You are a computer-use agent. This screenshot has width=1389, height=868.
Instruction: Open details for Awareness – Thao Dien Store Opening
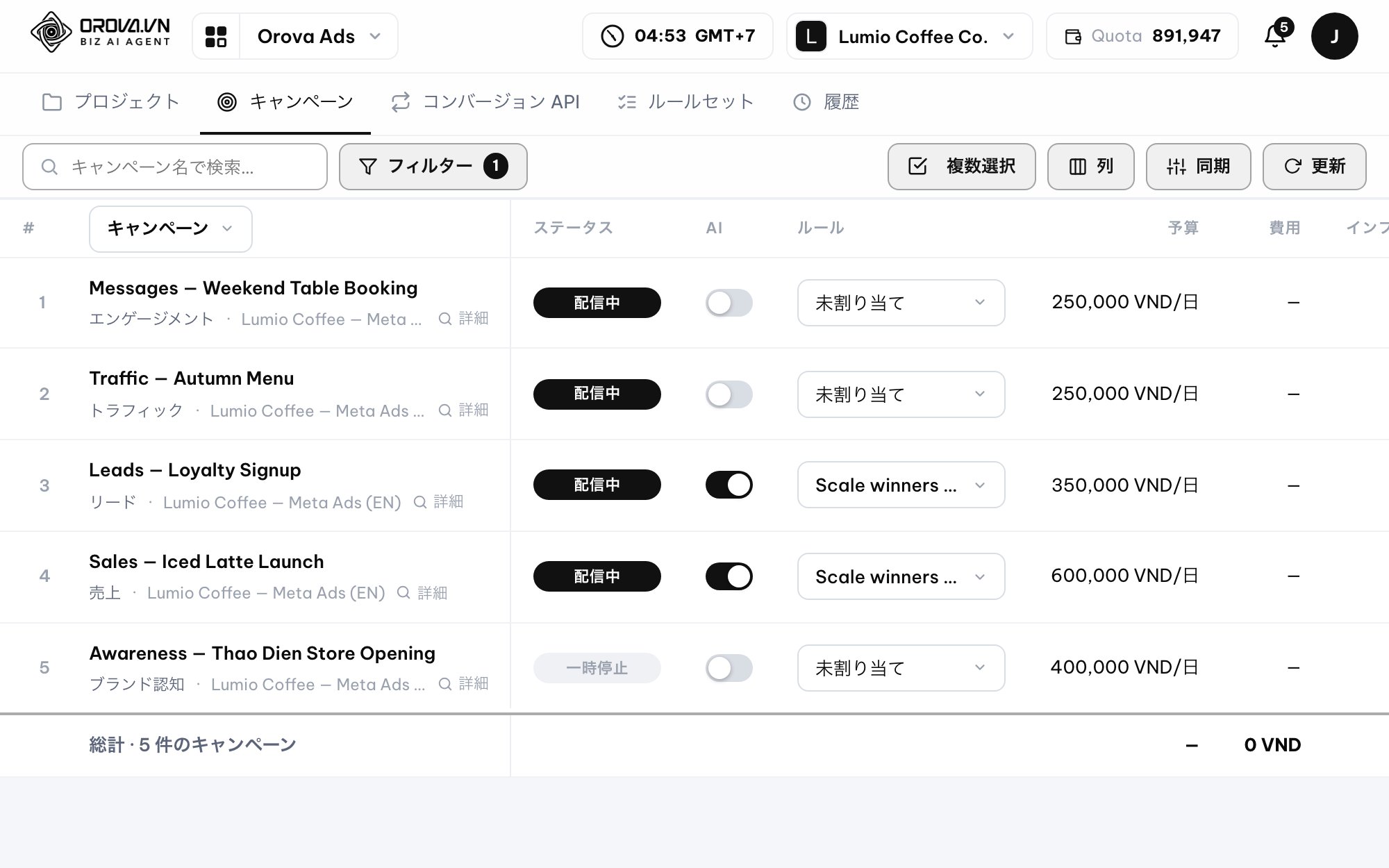tap(464, 684)
